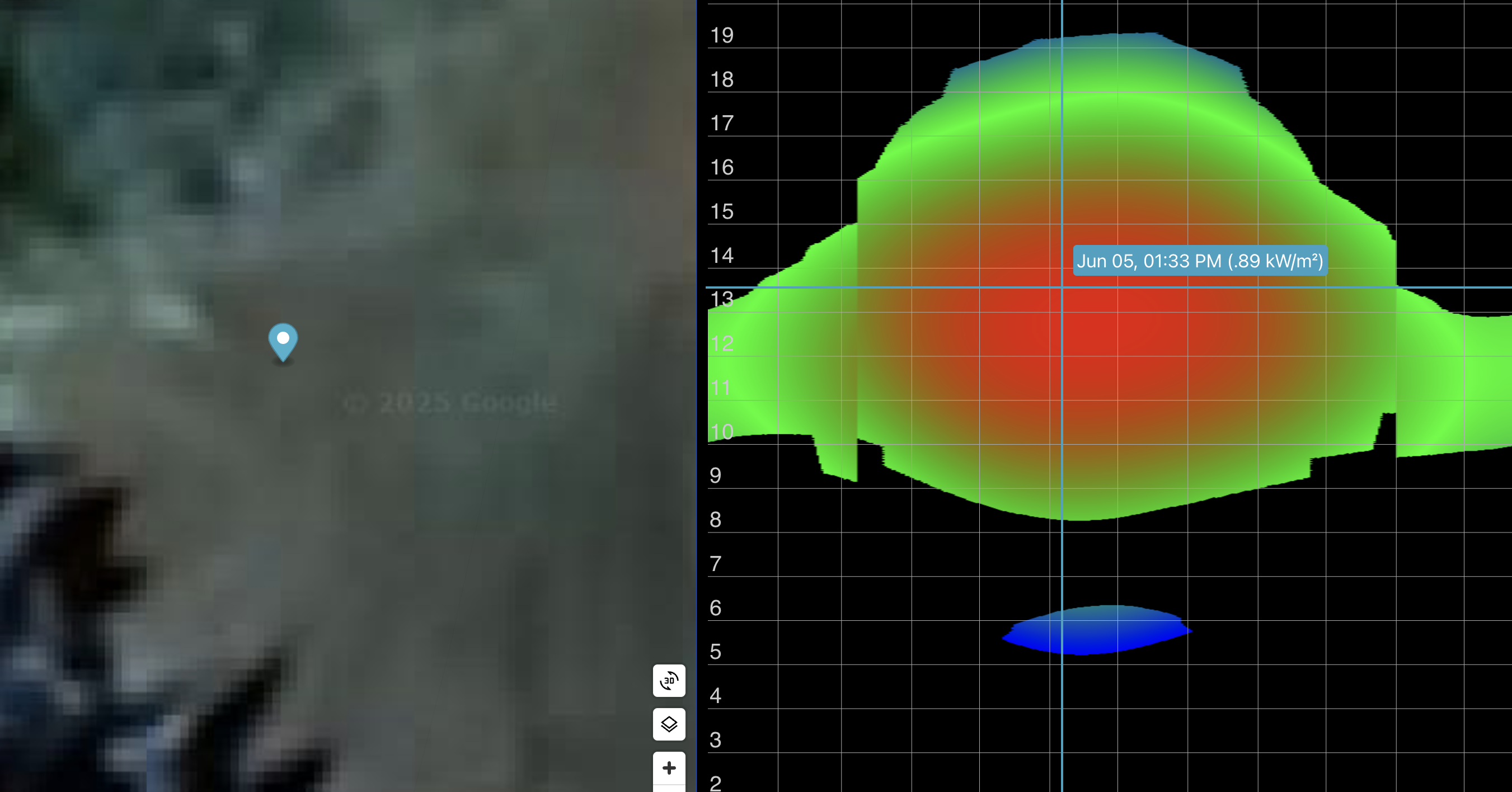Select the hour 18 axis label
1512x792 pixels.
pyautogui.click(x=722, y=79)
